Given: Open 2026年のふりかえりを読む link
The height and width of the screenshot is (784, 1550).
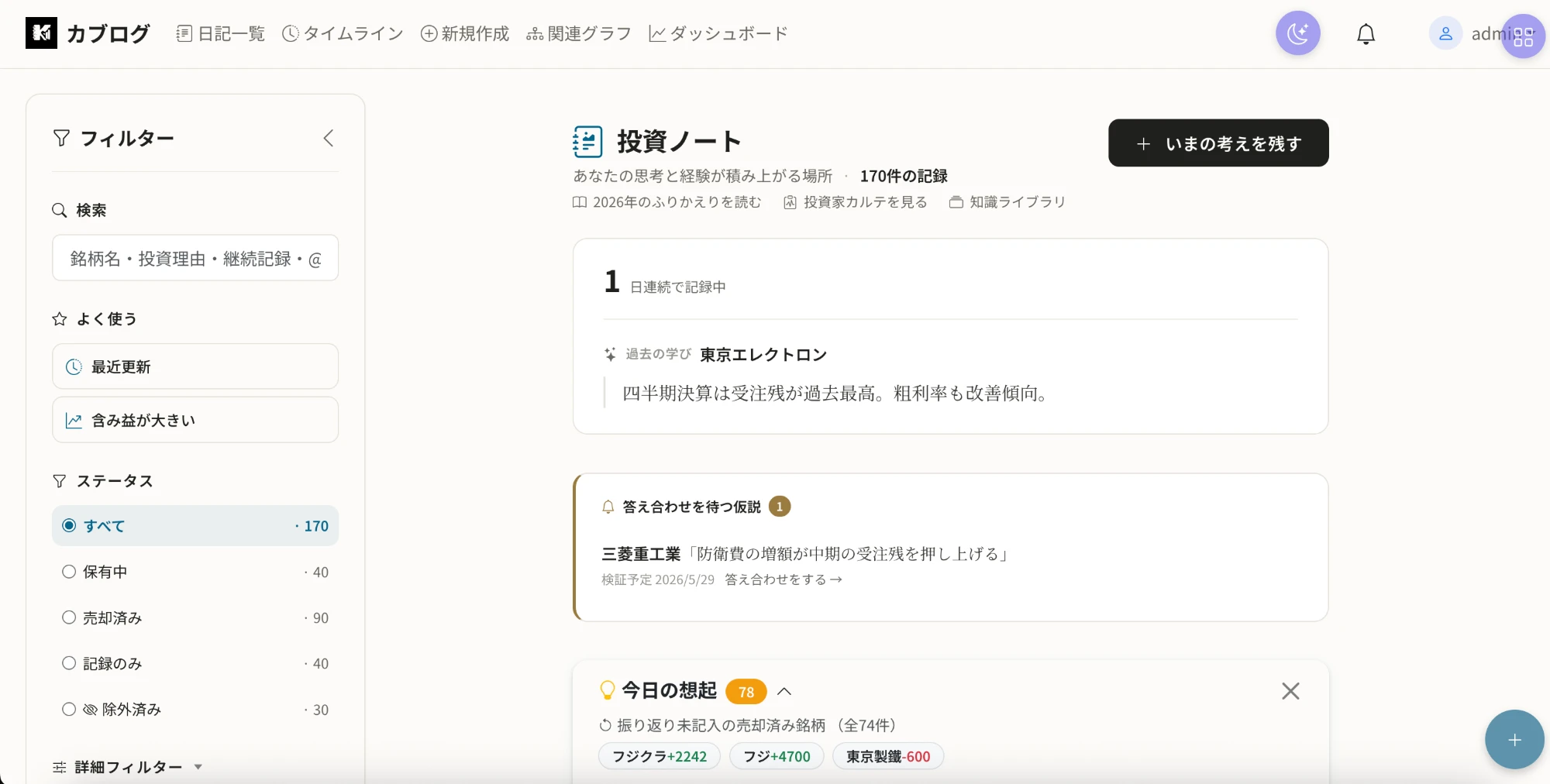Looking at the screenshot, I should pyautogui.click(x=667, y=202).
